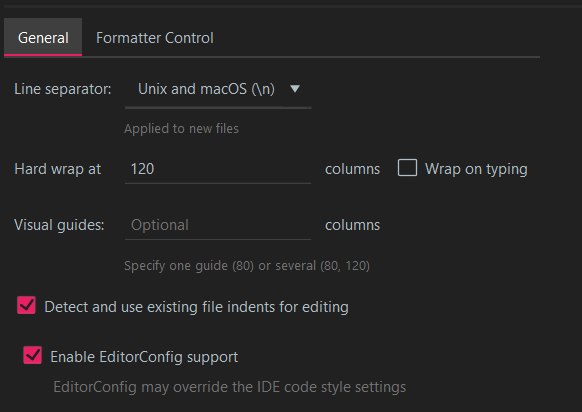Image resolution: width=582 pixels, height=412 pixels.
Task: Click the Line separator label
Action: [x=63, y=89]
